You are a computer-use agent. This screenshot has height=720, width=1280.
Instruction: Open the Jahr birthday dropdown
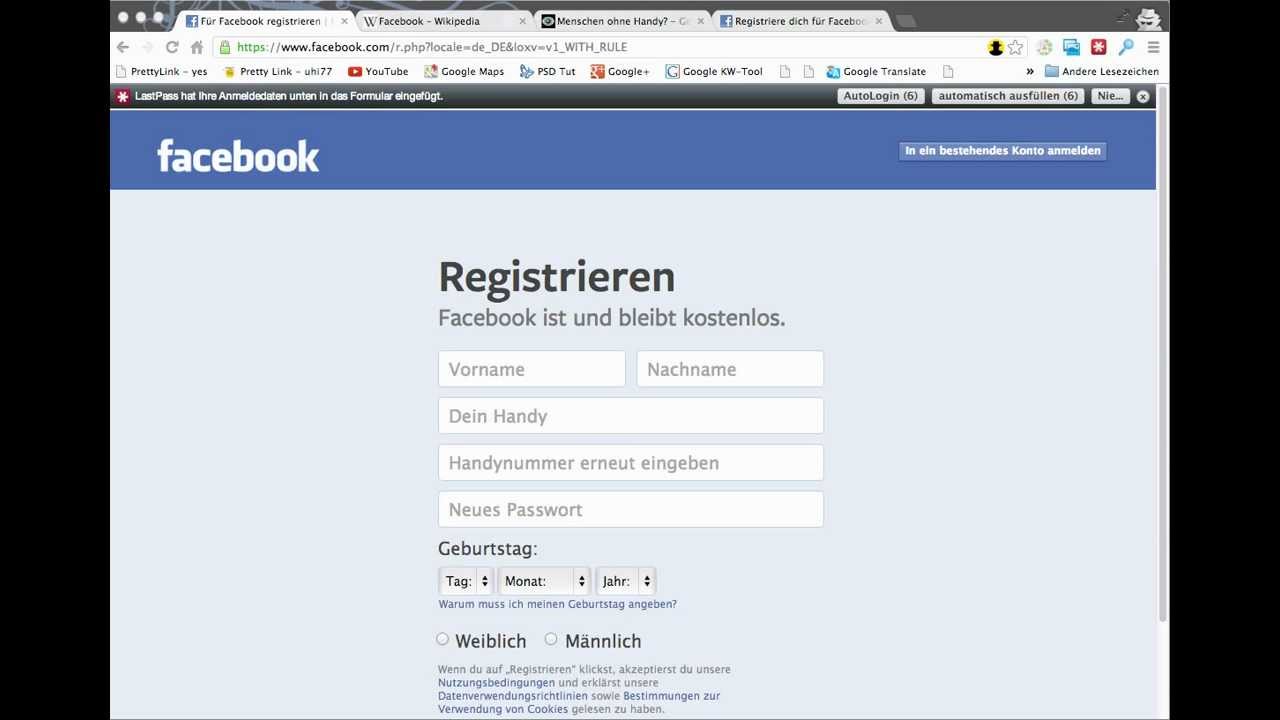tap(626, 581)
